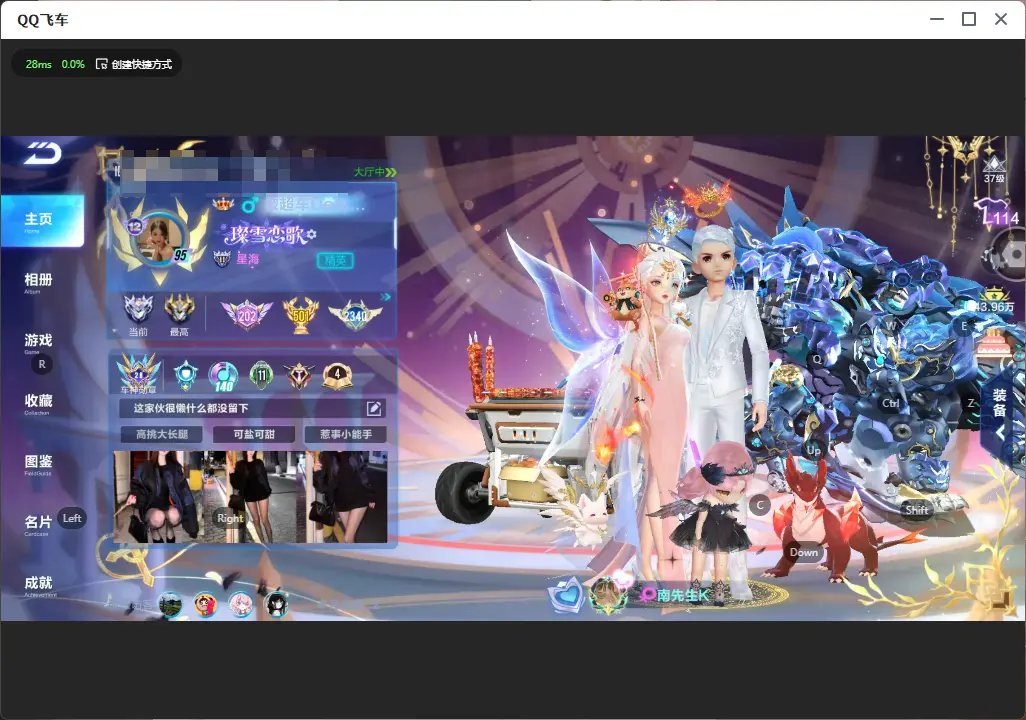Click the 最高 highest rank badge

pyautogui.click(x=179, y=315)
